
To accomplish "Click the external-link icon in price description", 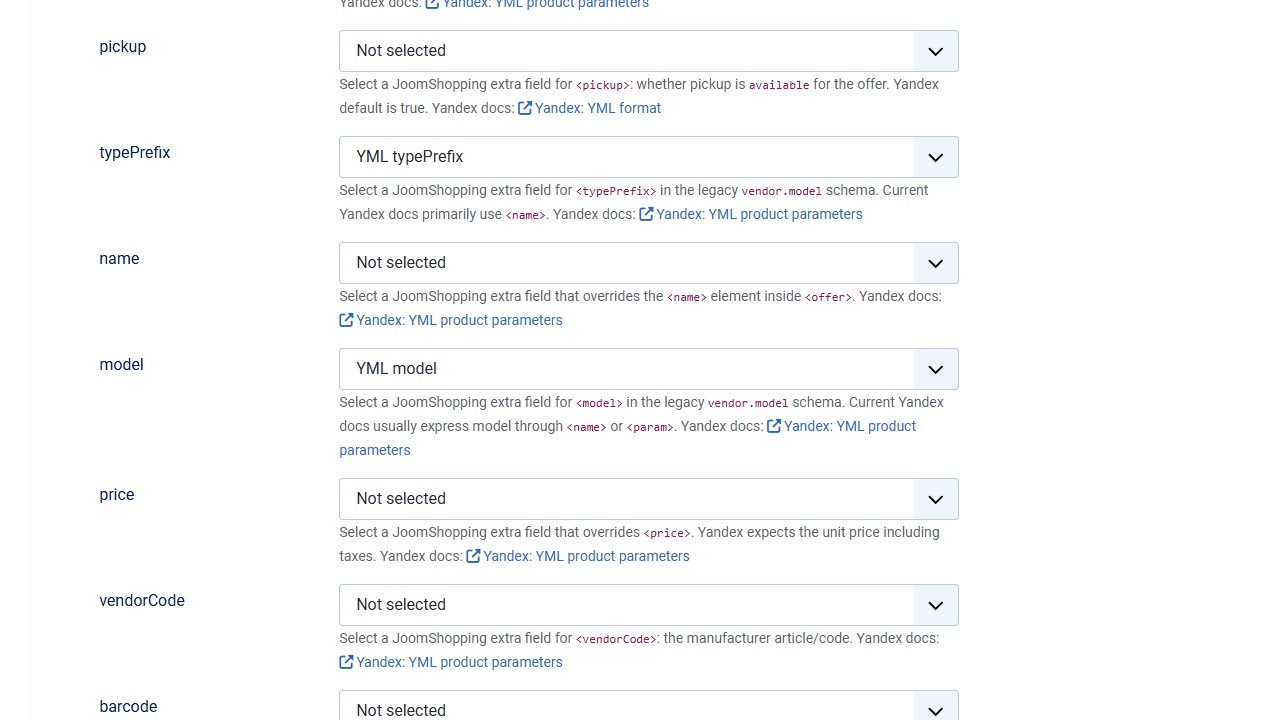I will [x=473, y=556].
